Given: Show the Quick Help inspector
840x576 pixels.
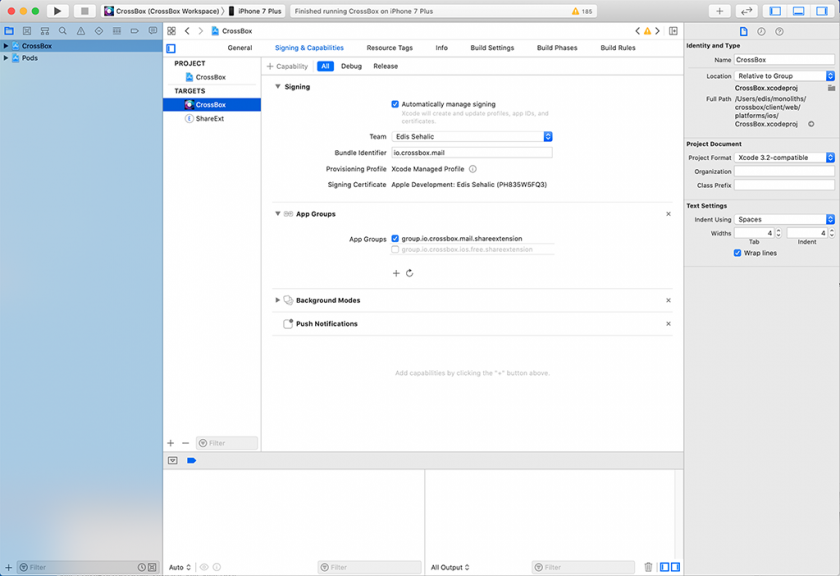Looking at the screenshot, I should click(x=779, y=31).
